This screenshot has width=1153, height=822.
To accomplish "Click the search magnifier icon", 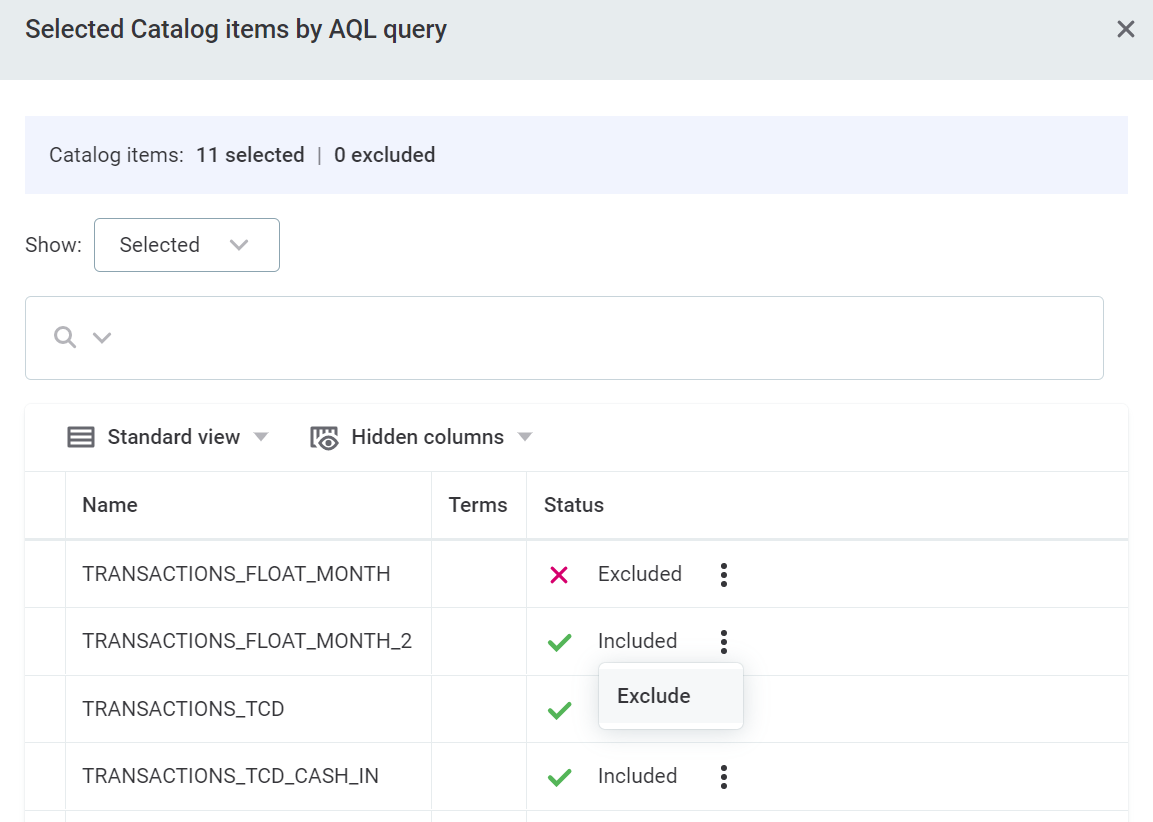I will 65,337.
